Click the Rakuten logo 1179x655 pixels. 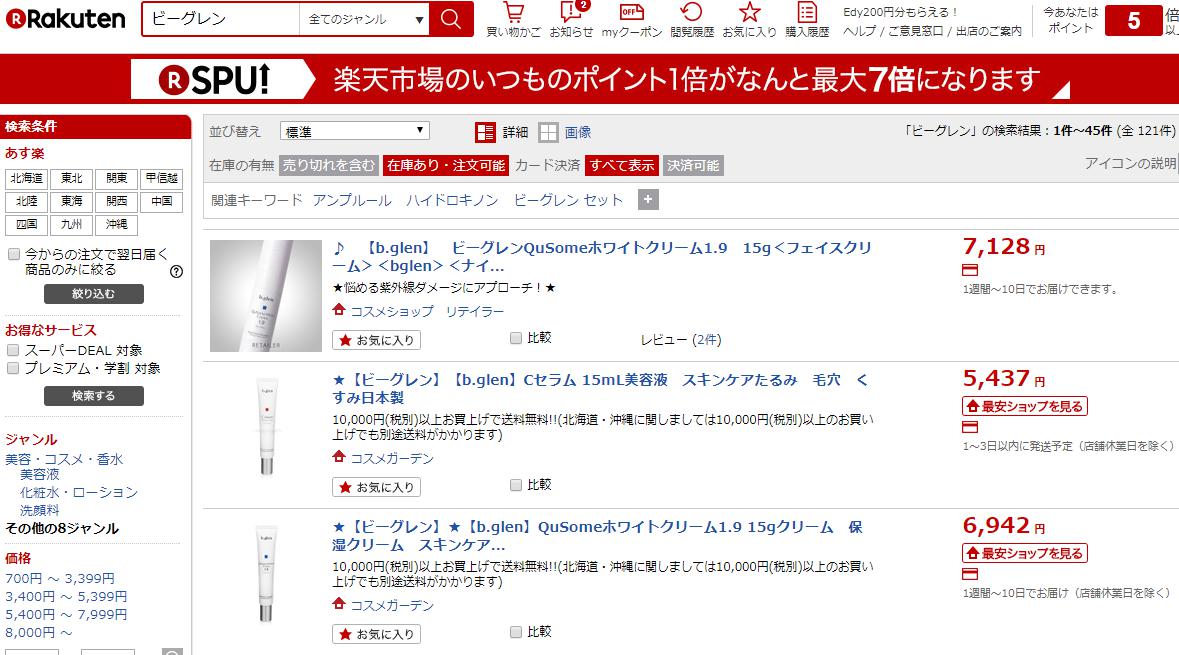pyautogui.click(x=65, y=19)
